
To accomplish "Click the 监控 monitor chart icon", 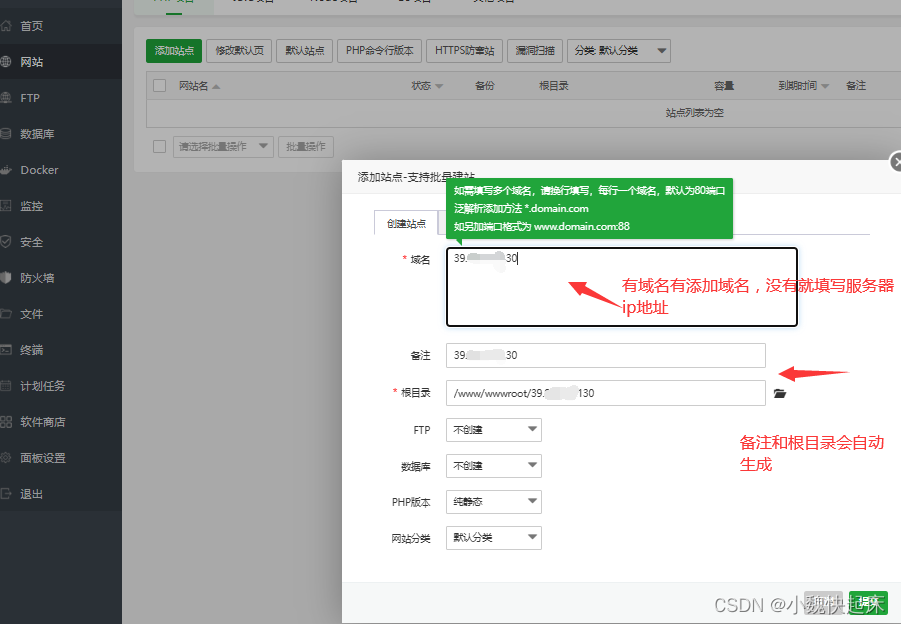I will click(x=6, y=206).
